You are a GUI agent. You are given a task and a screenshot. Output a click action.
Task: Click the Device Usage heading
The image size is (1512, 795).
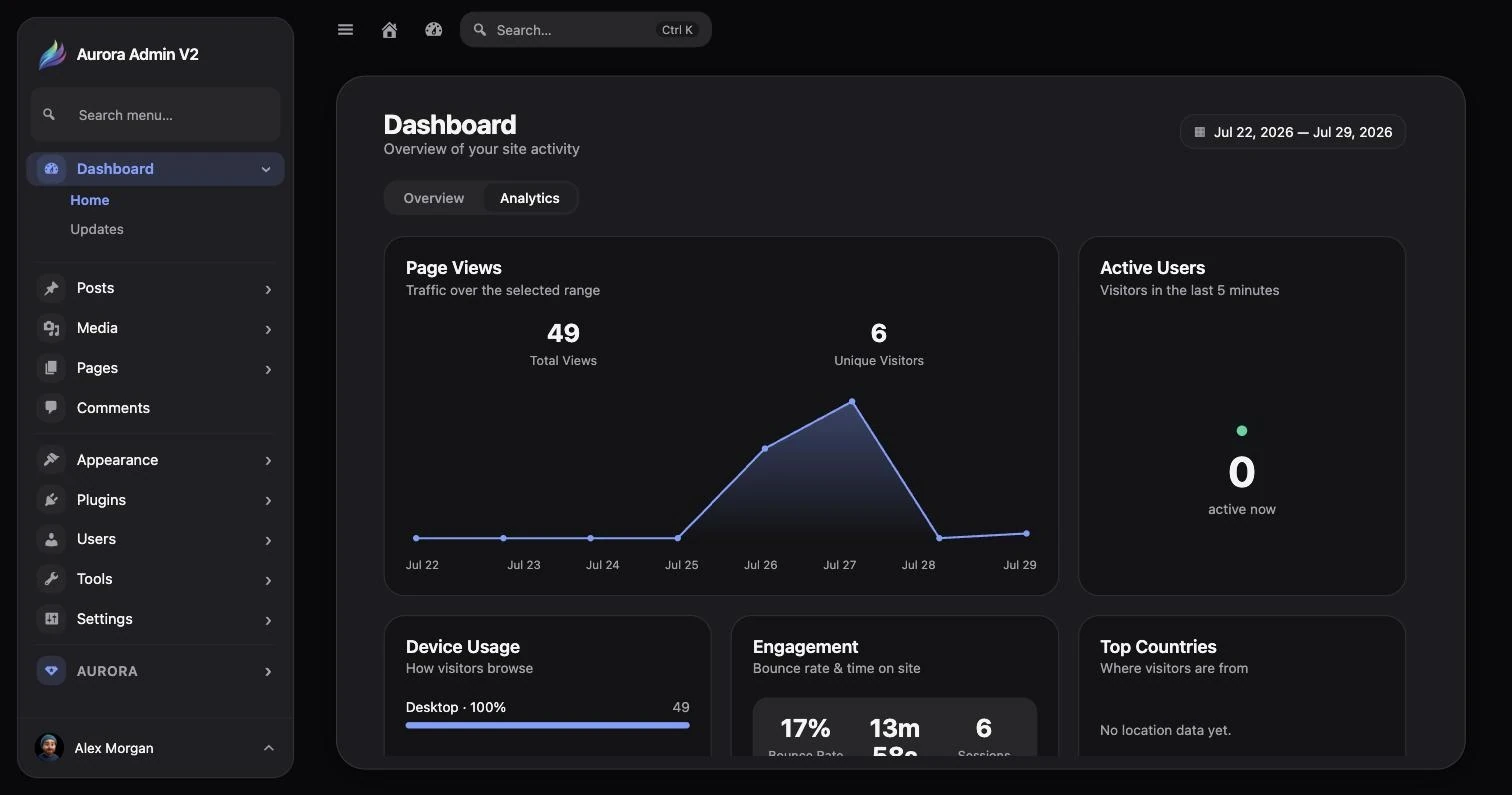tap(463, 647)
